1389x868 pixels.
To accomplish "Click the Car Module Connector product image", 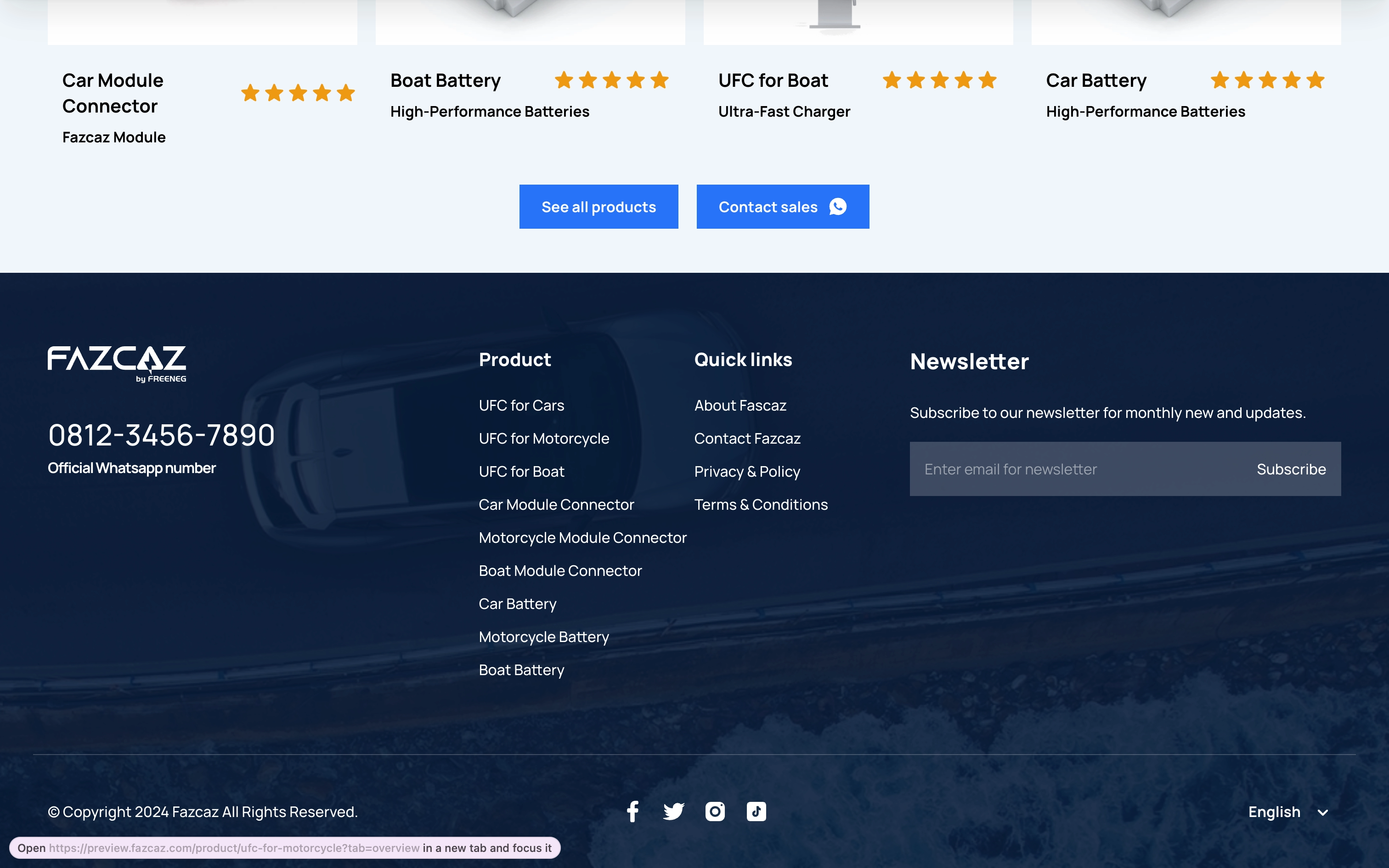I will pos(202,22).
